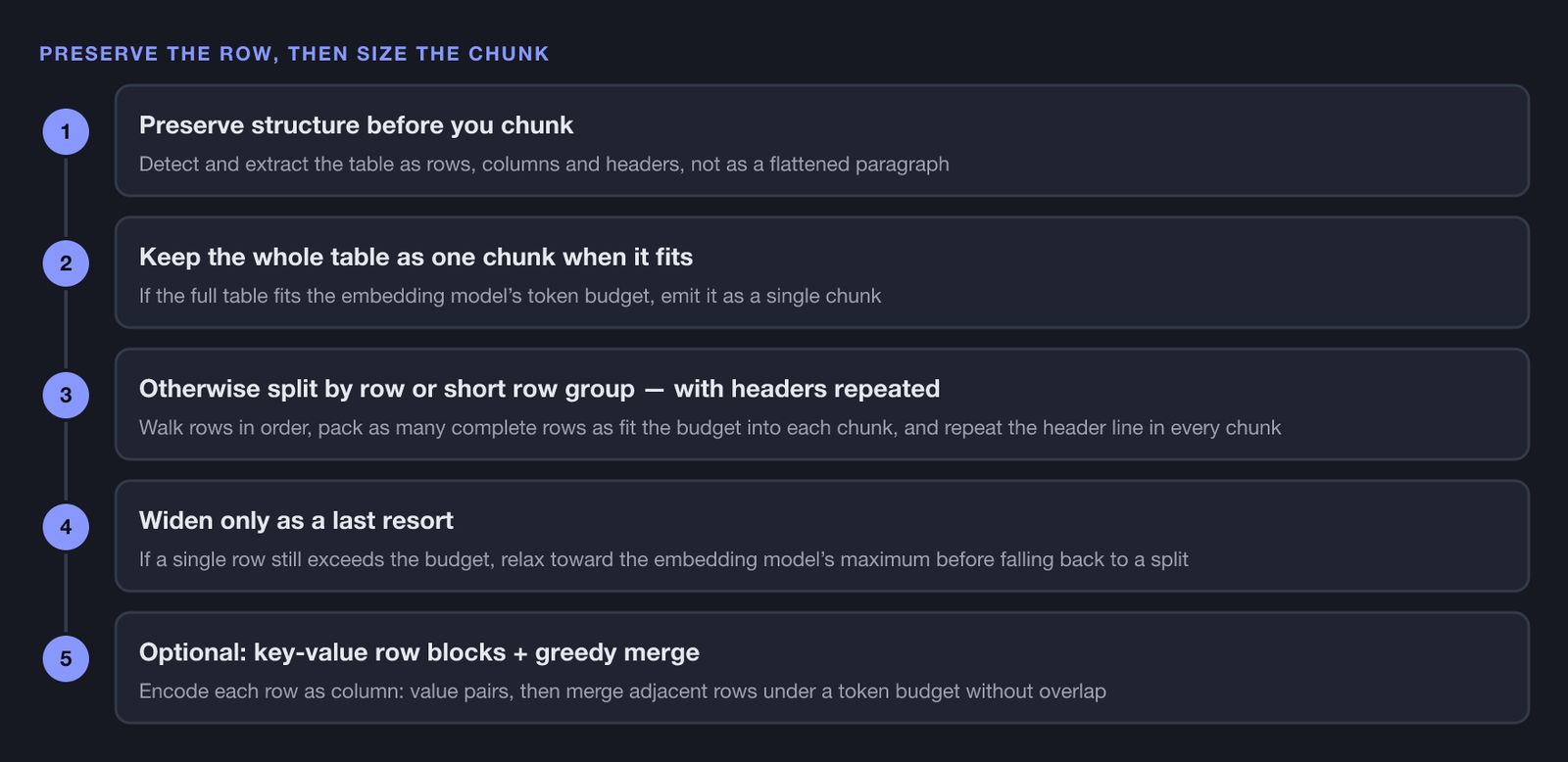Select 'Keep the whole table as one chunk' heading
The image size is (1568, 762).
click(x=416, y=257)
